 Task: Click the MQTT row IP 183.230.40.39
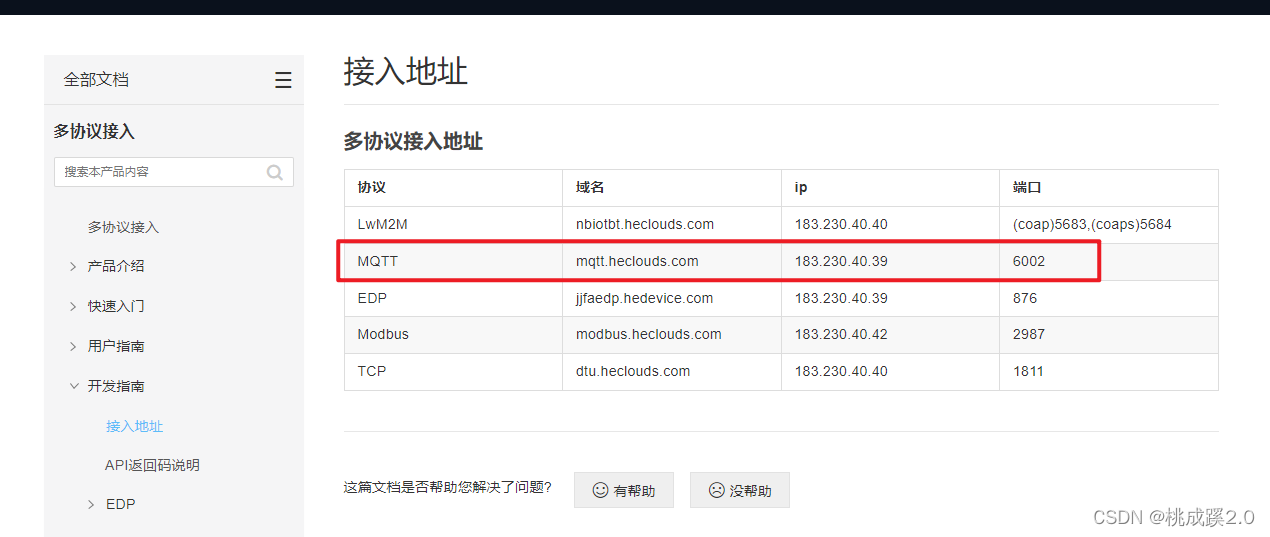tap(890, 261)
